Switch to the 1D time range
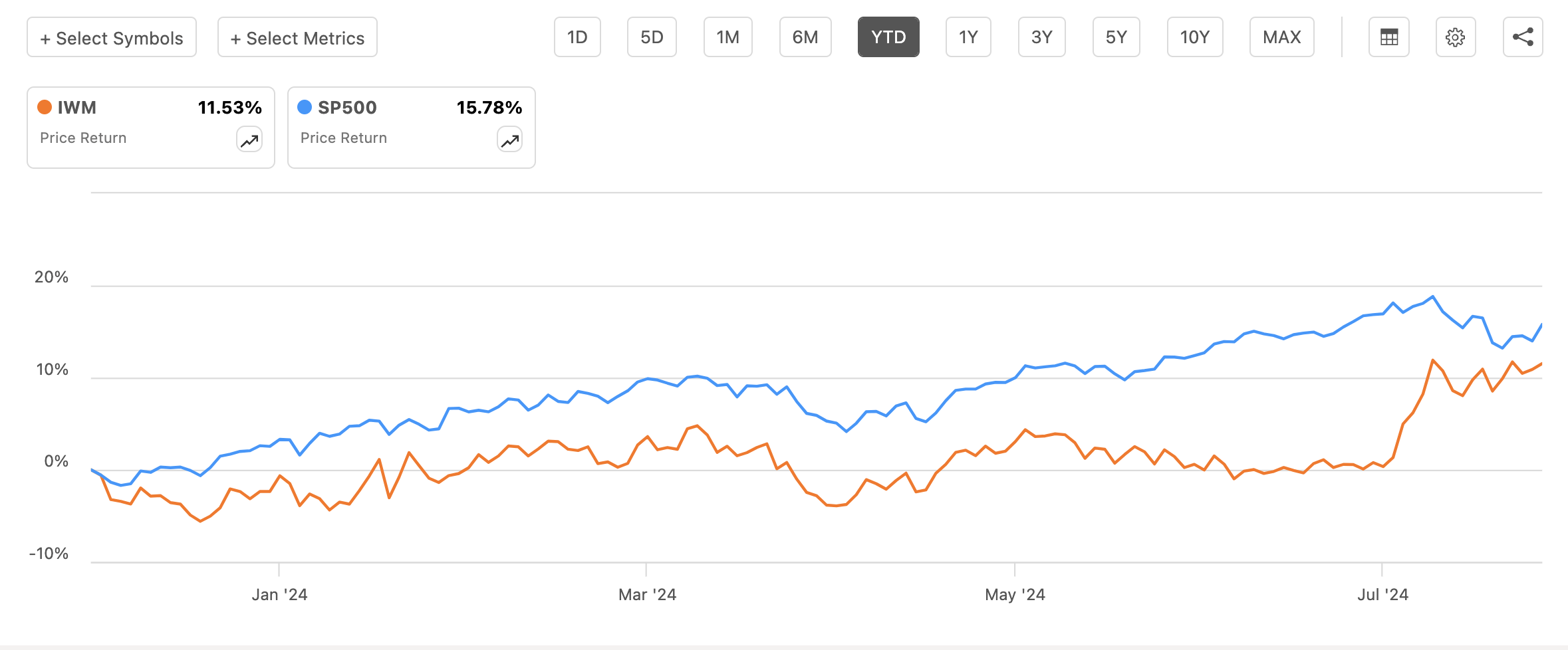The image size is (1568, 650). [x=577, y=37]
